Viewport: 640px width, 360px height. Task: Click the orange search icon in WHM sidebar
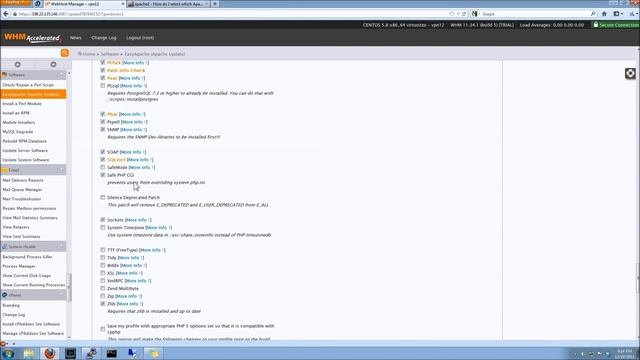pyautogui.click(x=64, y=53)
